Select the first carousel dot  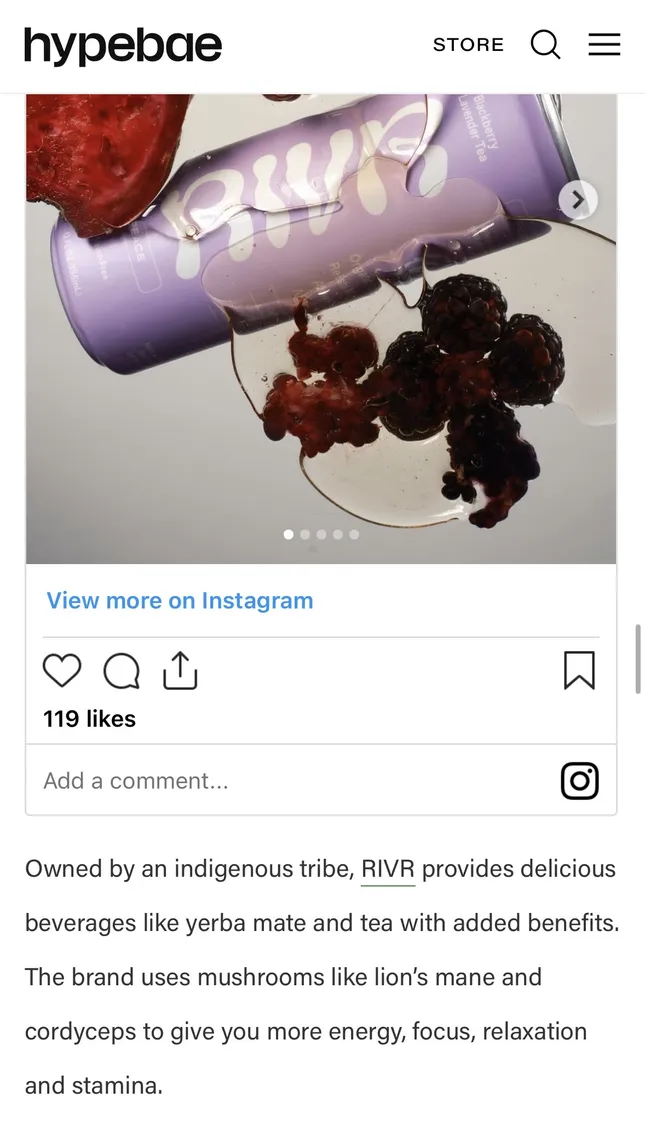(x=289, y=534)
